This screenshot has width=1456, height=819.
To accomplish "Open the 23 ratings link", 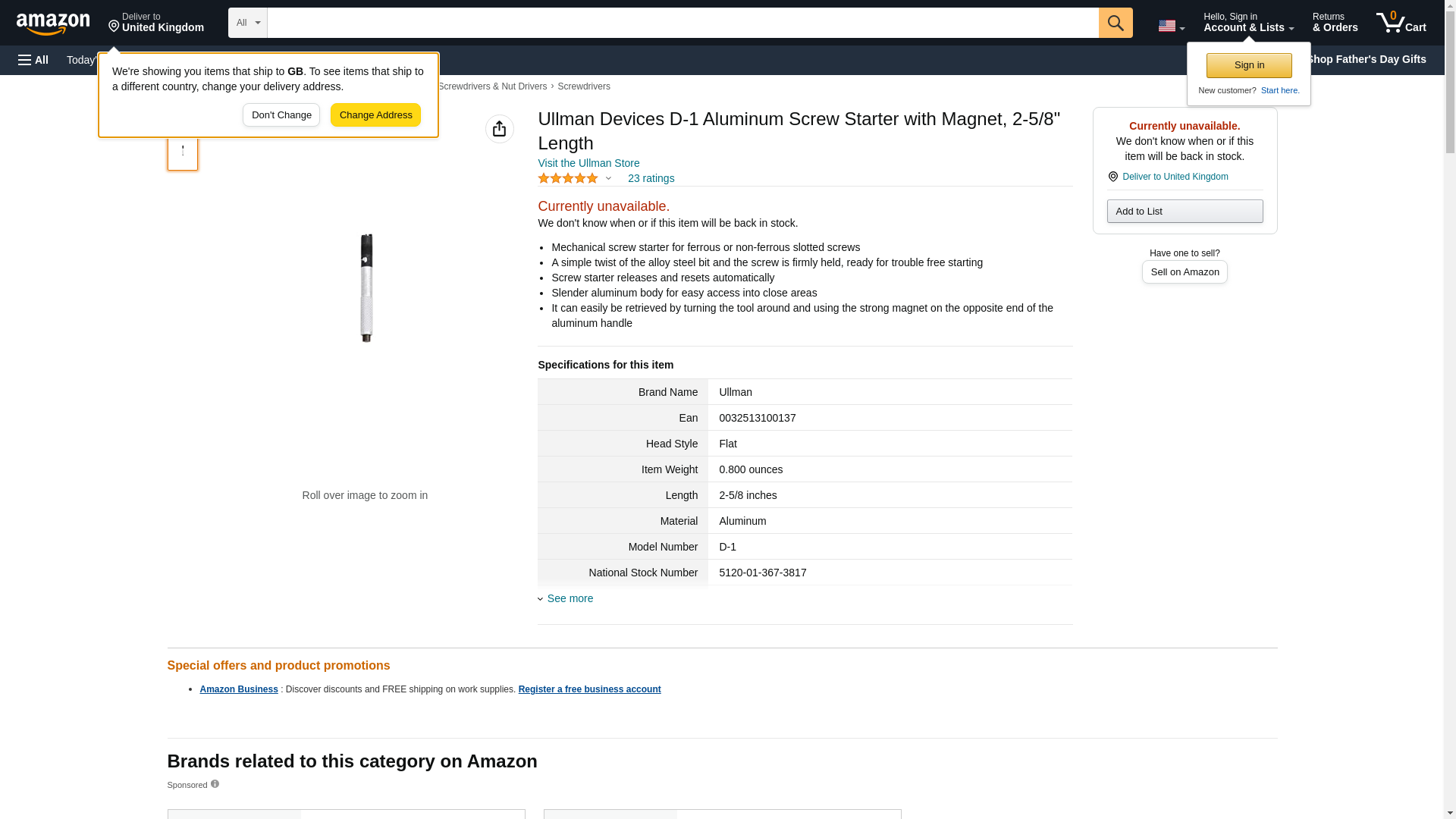I will [651, 178].
